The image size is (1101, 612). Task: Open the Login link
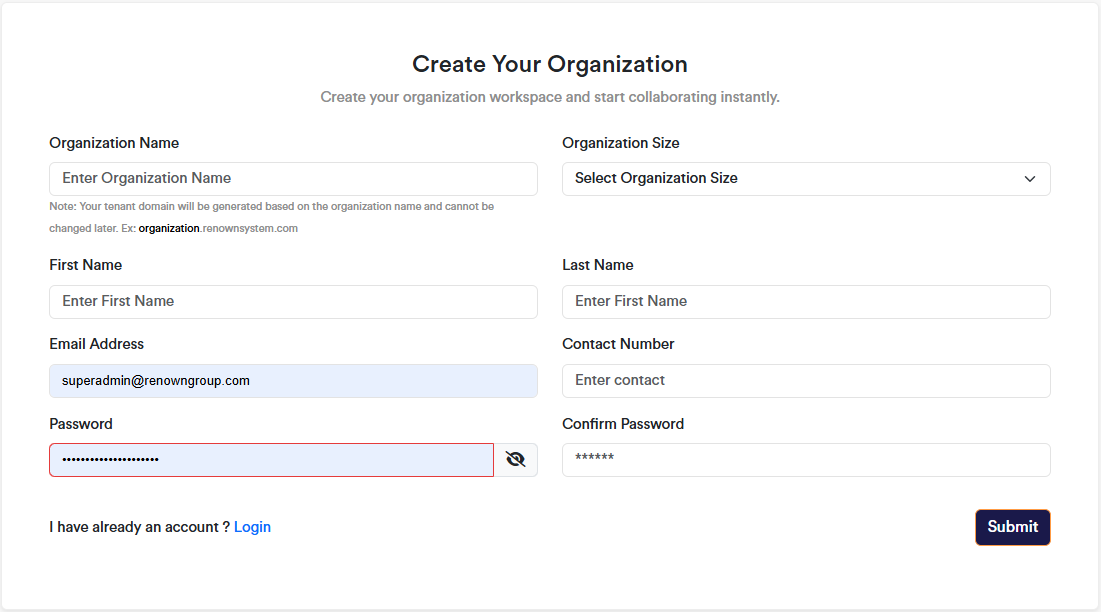(x=252, y=527)
